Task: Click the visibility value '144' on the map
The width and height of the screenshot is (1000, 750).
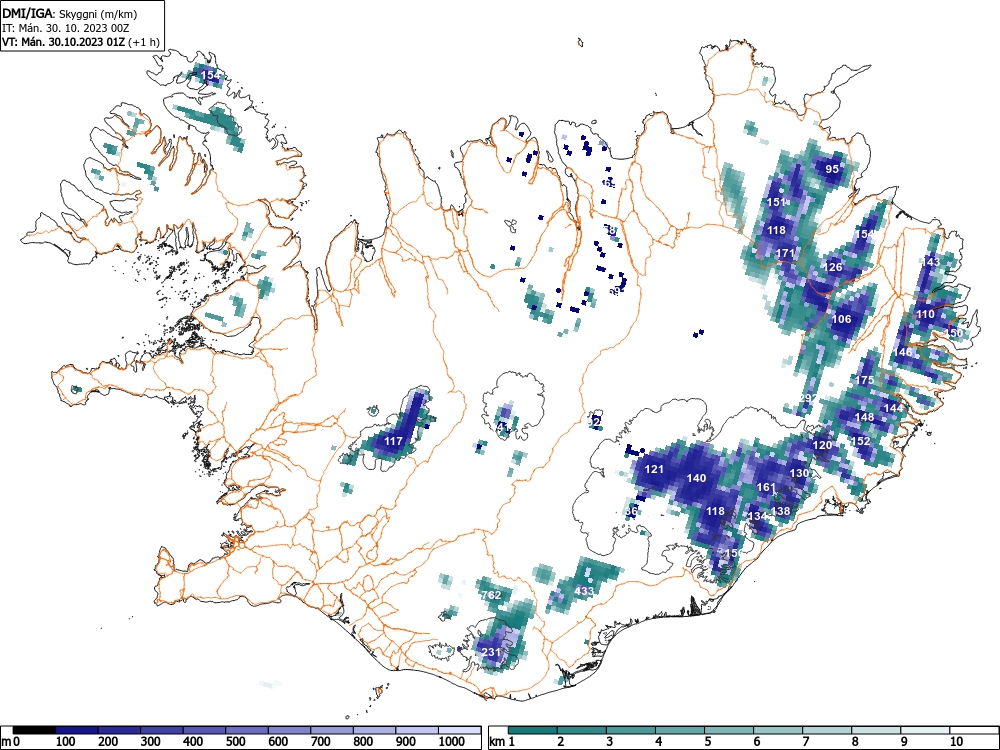Action: (x=893, y=408)
